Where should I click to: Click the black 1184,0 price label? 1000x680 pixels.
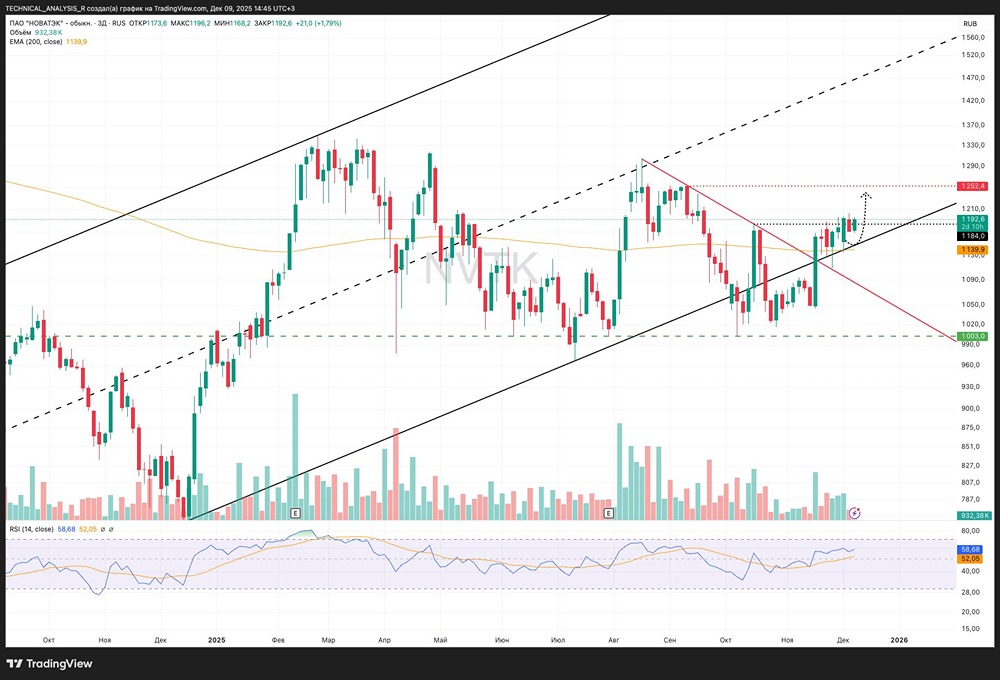coord(973,237)
